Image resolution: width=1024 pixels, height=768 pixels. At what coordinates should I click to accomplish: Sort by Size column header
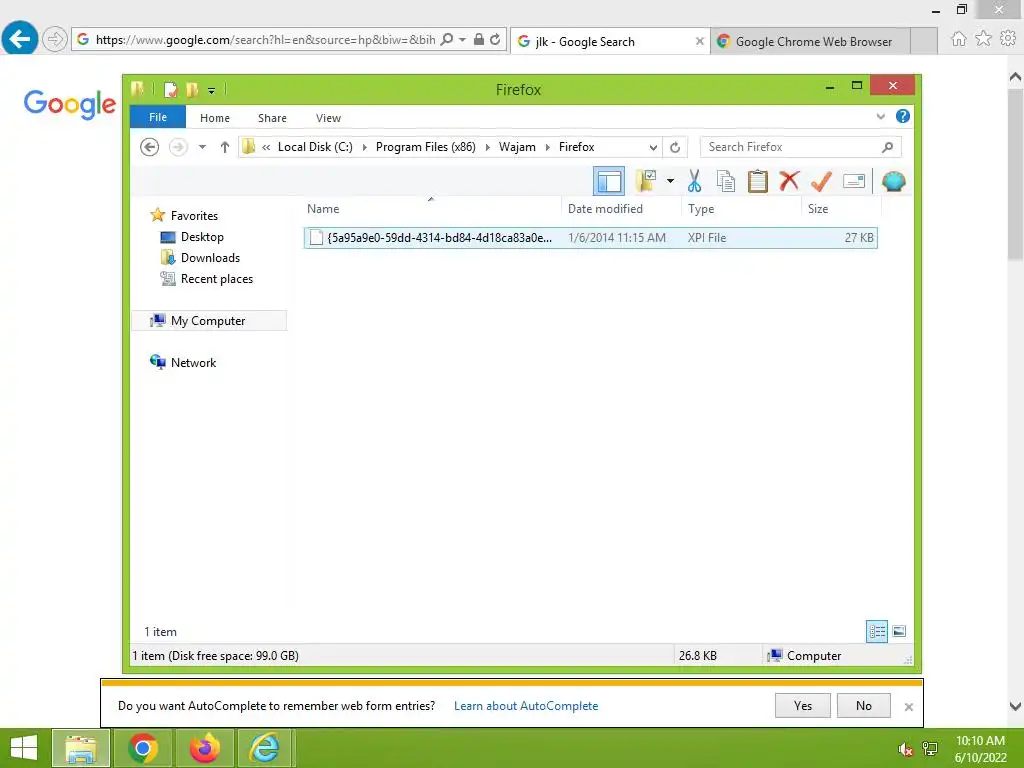point(841,209)
